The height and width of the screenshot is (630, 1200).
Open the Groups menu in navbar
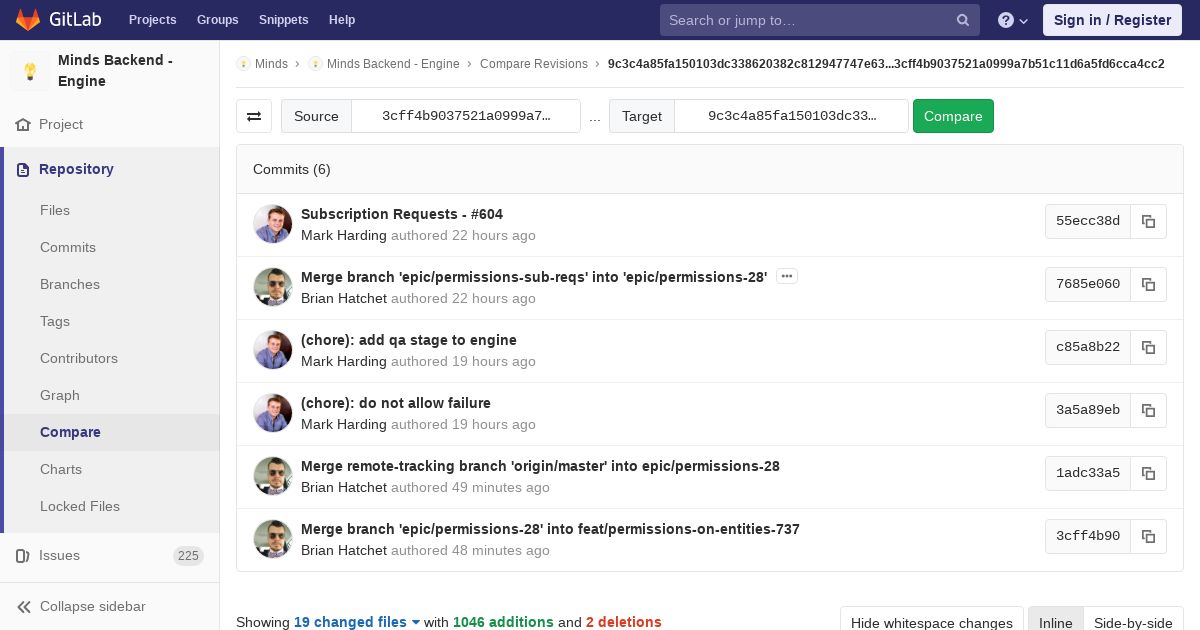click(217, 20)
